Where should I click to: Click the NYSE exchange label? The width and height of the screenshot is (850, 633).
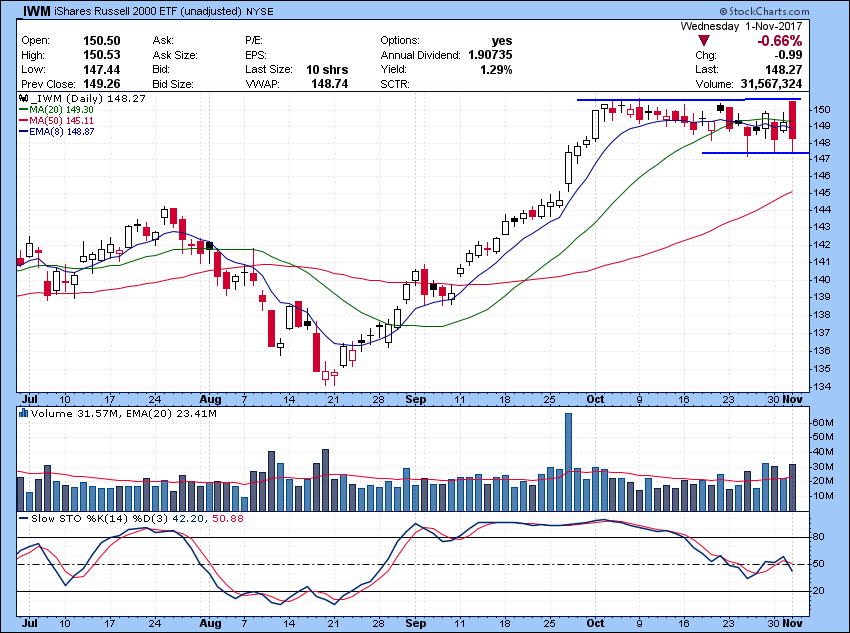point(260,11)
